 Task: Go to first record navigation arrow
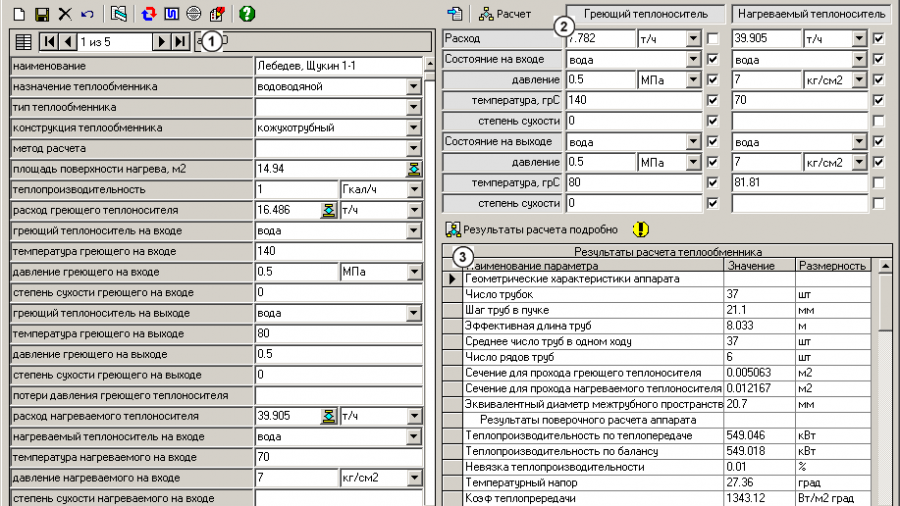pos(49,41)
